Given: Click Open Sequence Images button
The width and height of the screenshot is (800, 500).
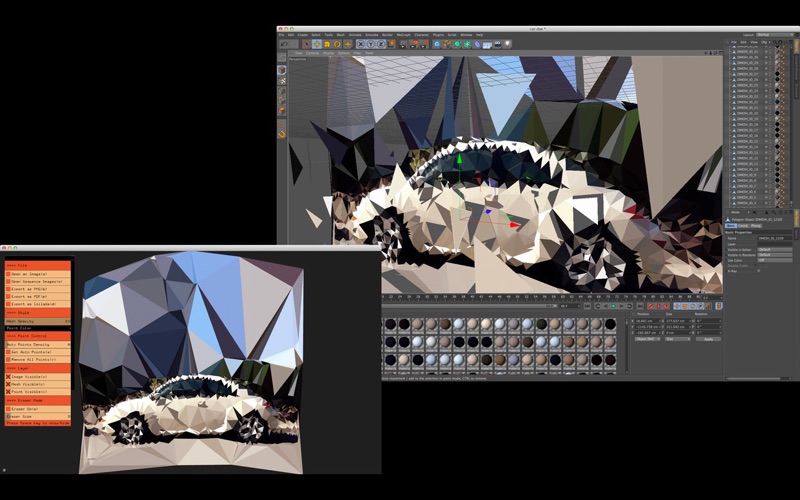Looking at the screenshot, I should point(38,281).
